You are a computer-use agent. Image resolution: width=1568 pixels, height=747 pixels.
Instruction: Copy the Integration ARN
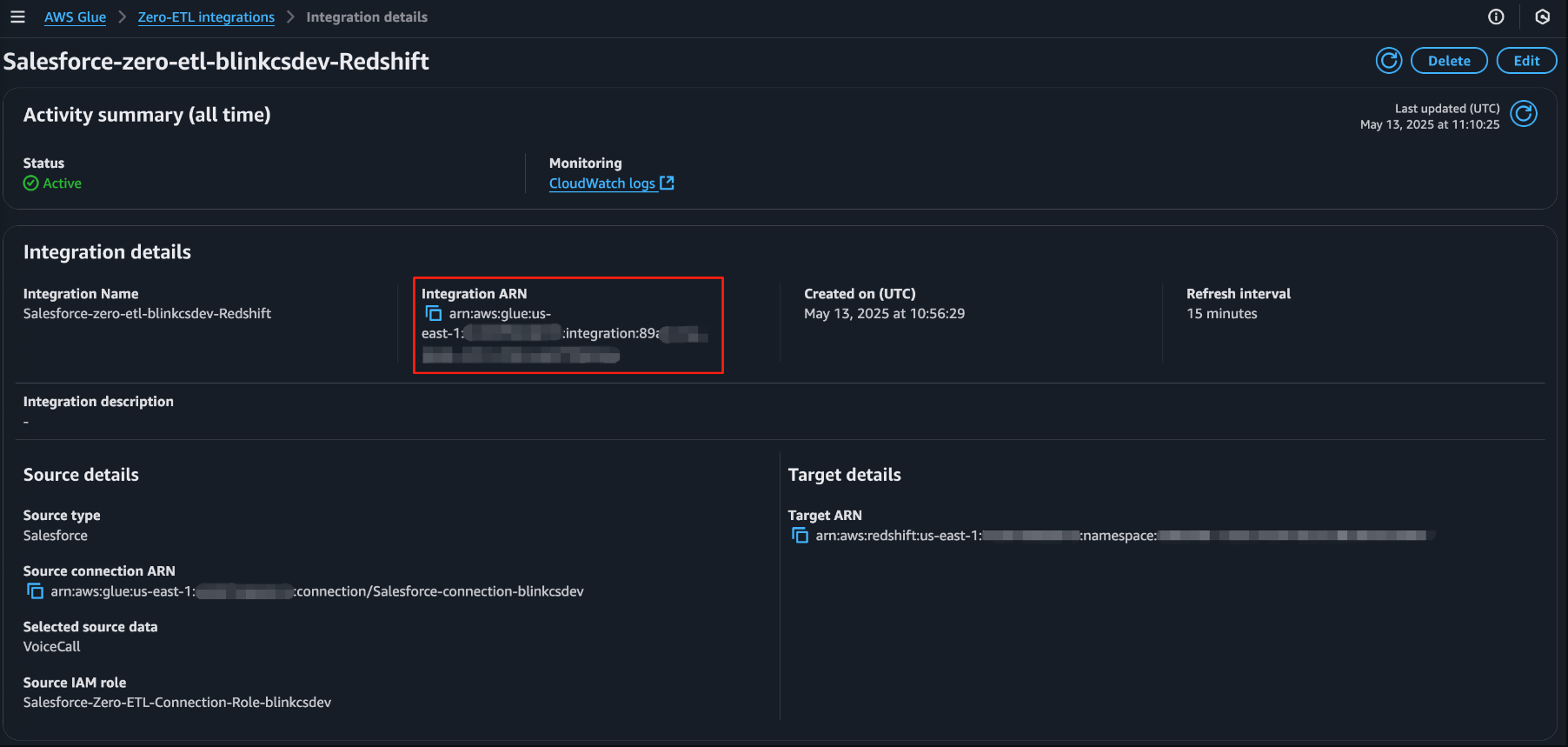point(433,313)
